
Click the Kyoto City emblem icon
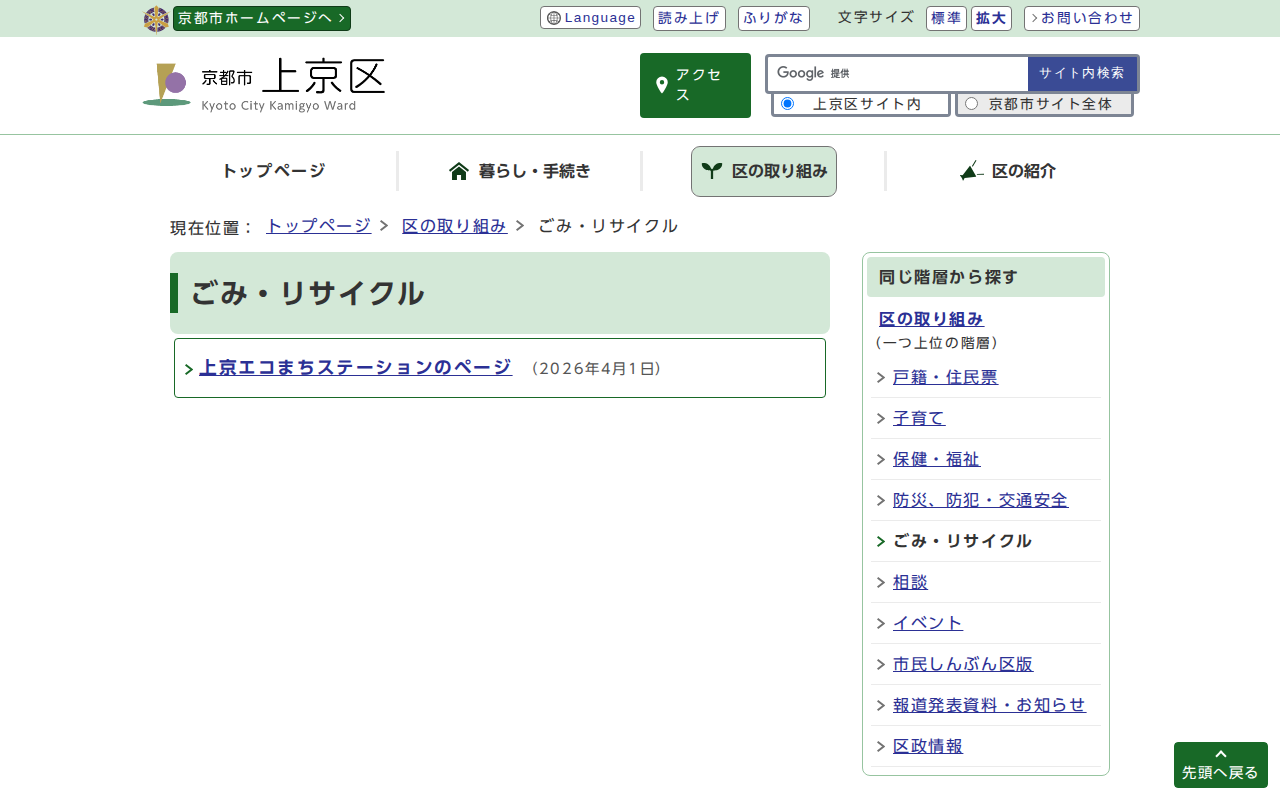tap(156, 19)
